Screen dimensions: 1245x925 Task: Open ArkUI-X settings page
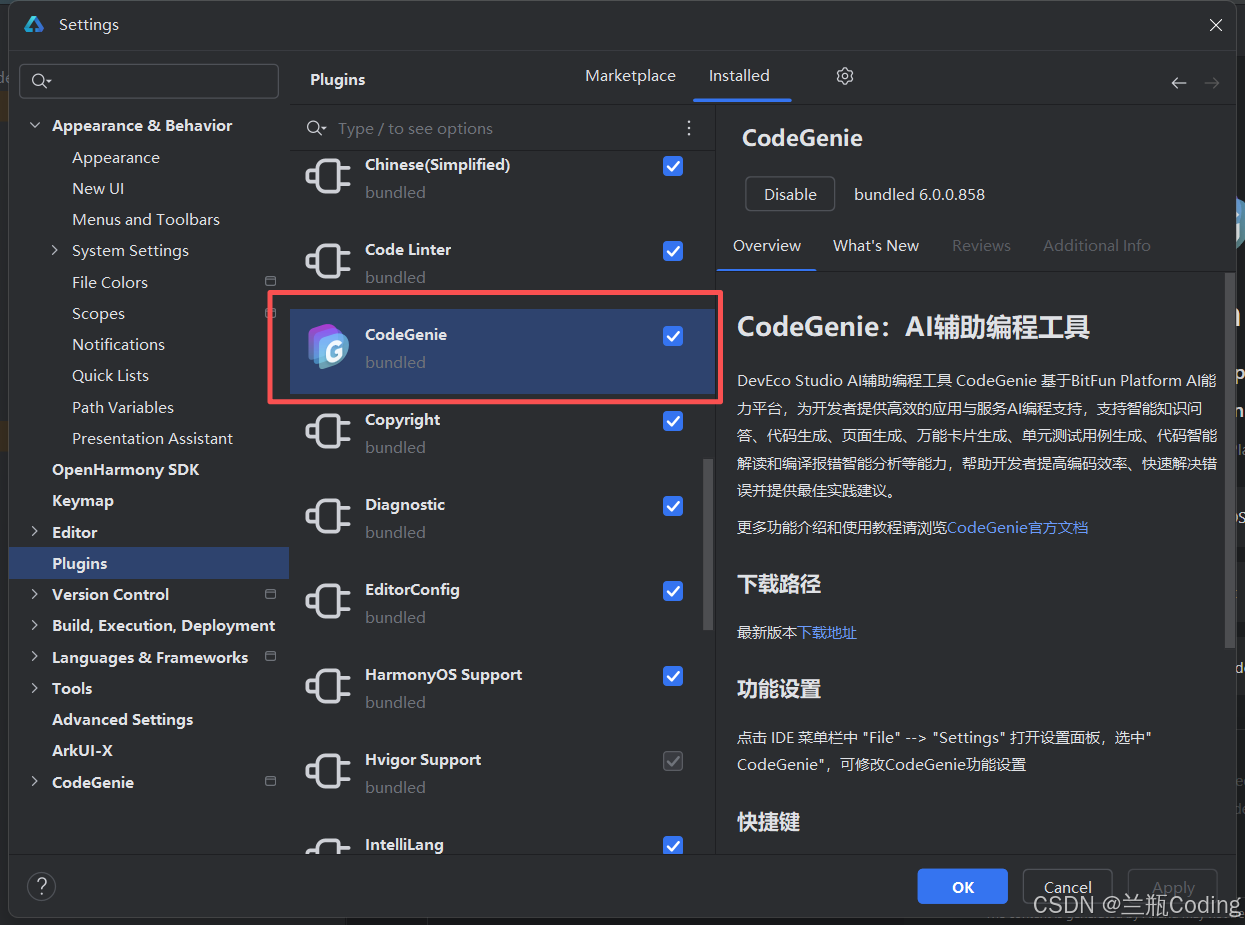point(82,750)
